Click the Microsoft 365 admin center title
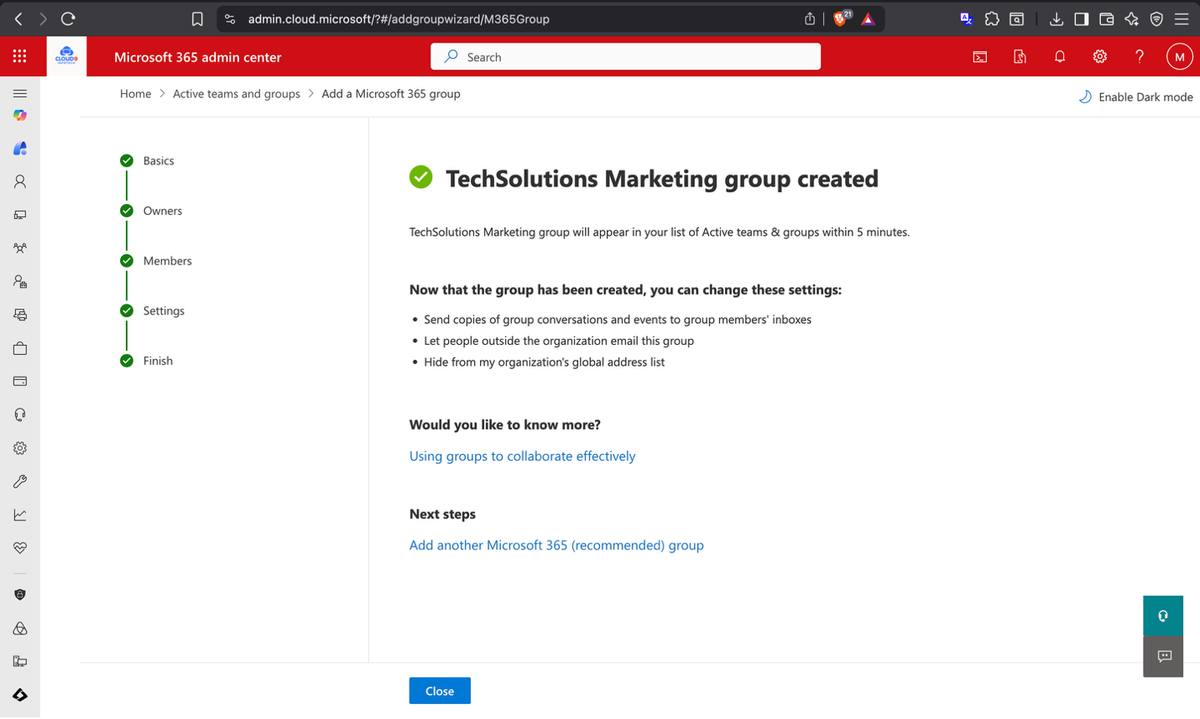Viewport: 1200px width, 719px height. coord(198,57)
